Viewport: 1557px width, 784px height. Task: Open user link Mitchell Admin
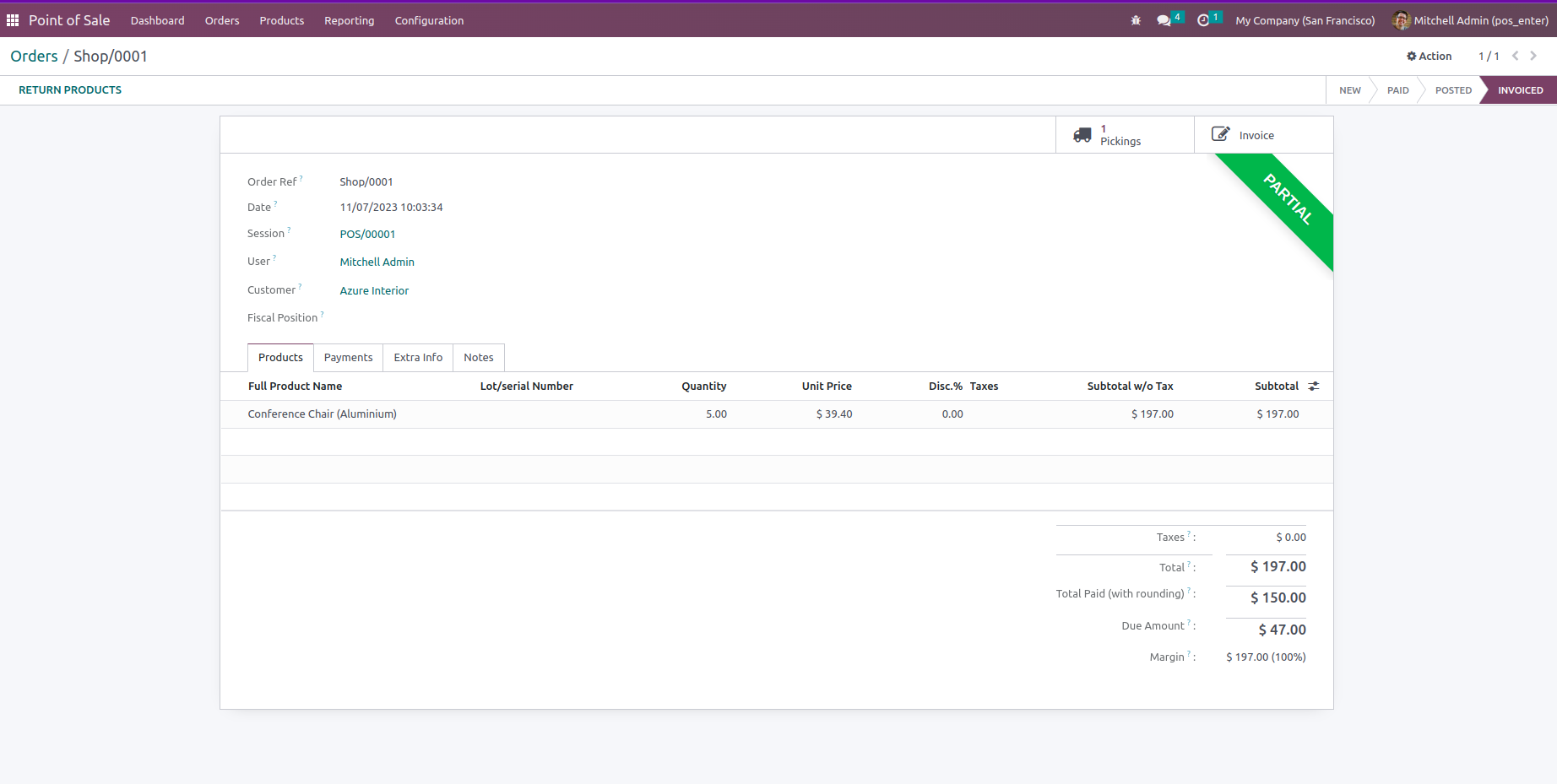(377, 262)
